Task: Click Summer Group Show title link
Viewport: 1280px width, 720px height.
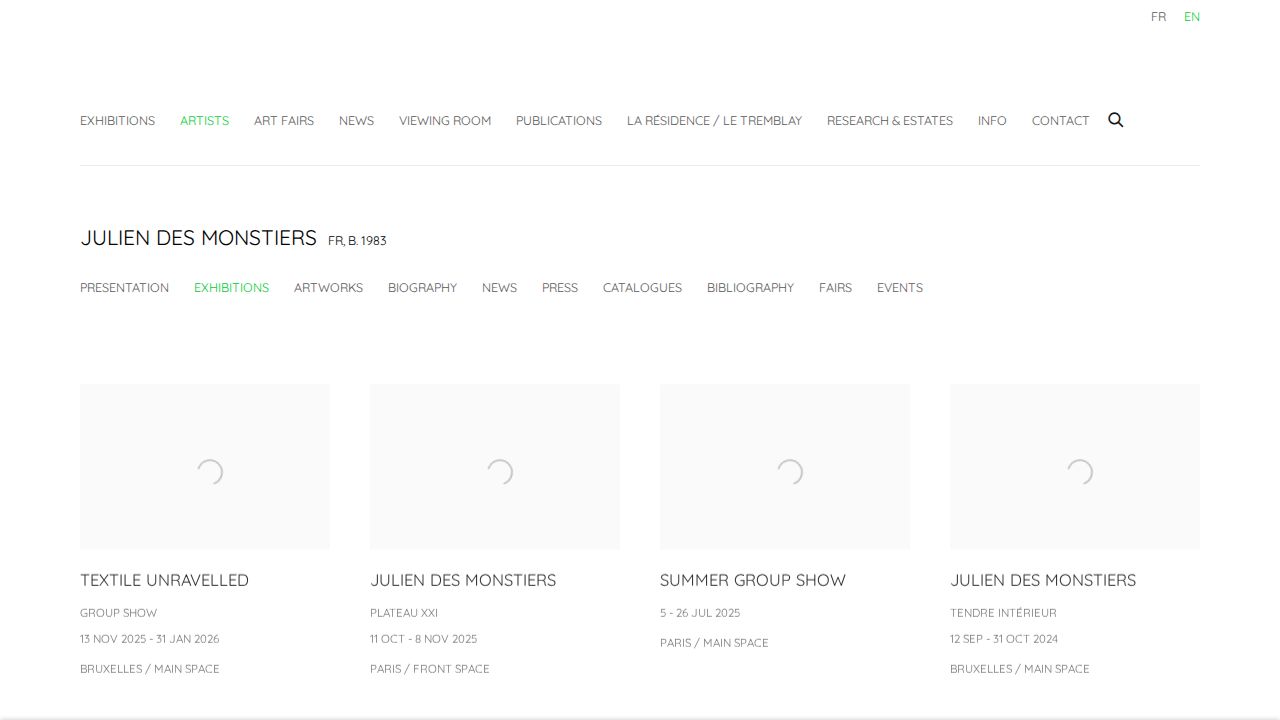Action: (752, 580)
